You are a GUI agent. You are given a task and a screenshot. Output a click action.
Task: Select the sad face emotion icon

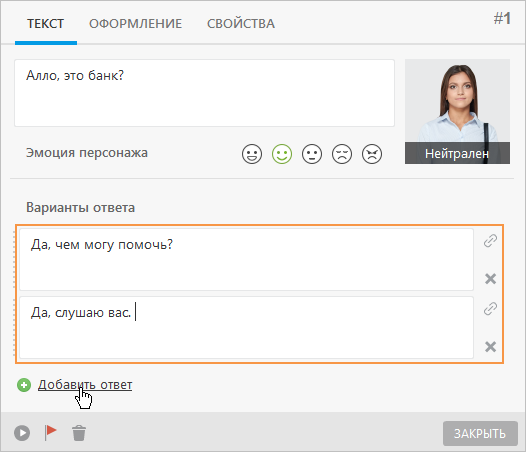point(342,154)
